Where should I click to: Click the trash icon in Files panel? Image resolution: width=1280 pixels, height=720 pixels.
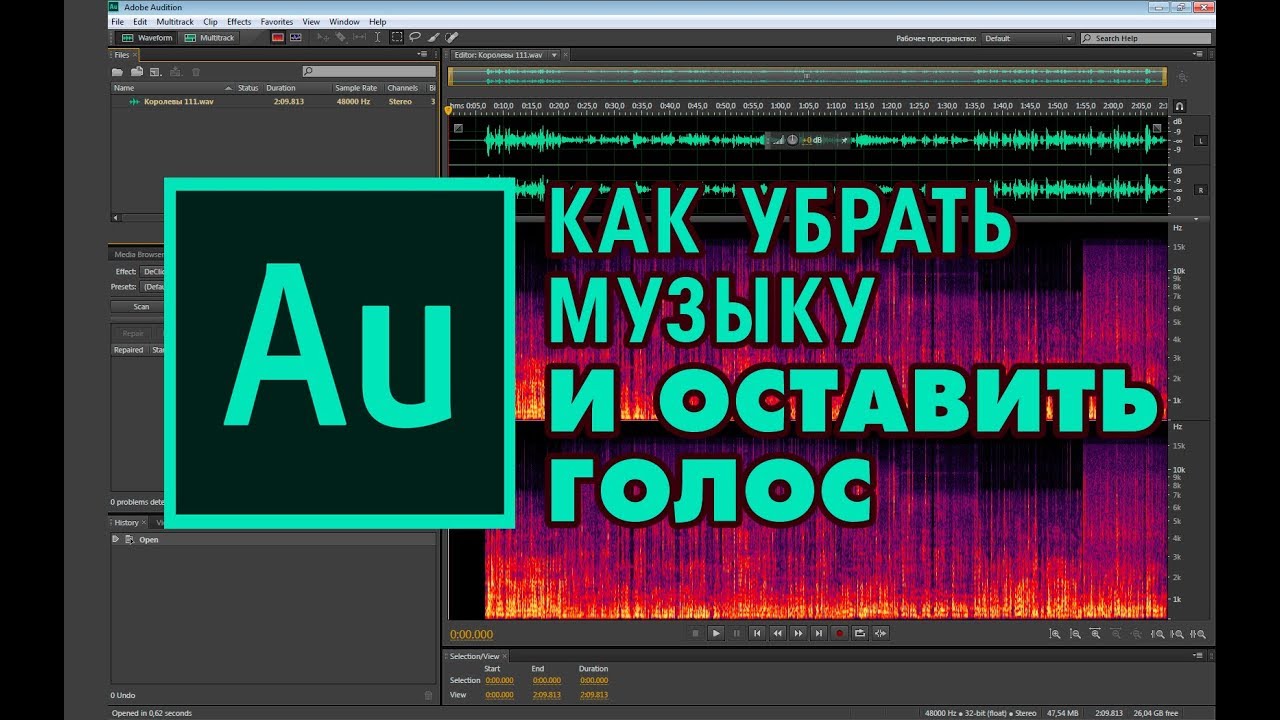tap(196, 72)
